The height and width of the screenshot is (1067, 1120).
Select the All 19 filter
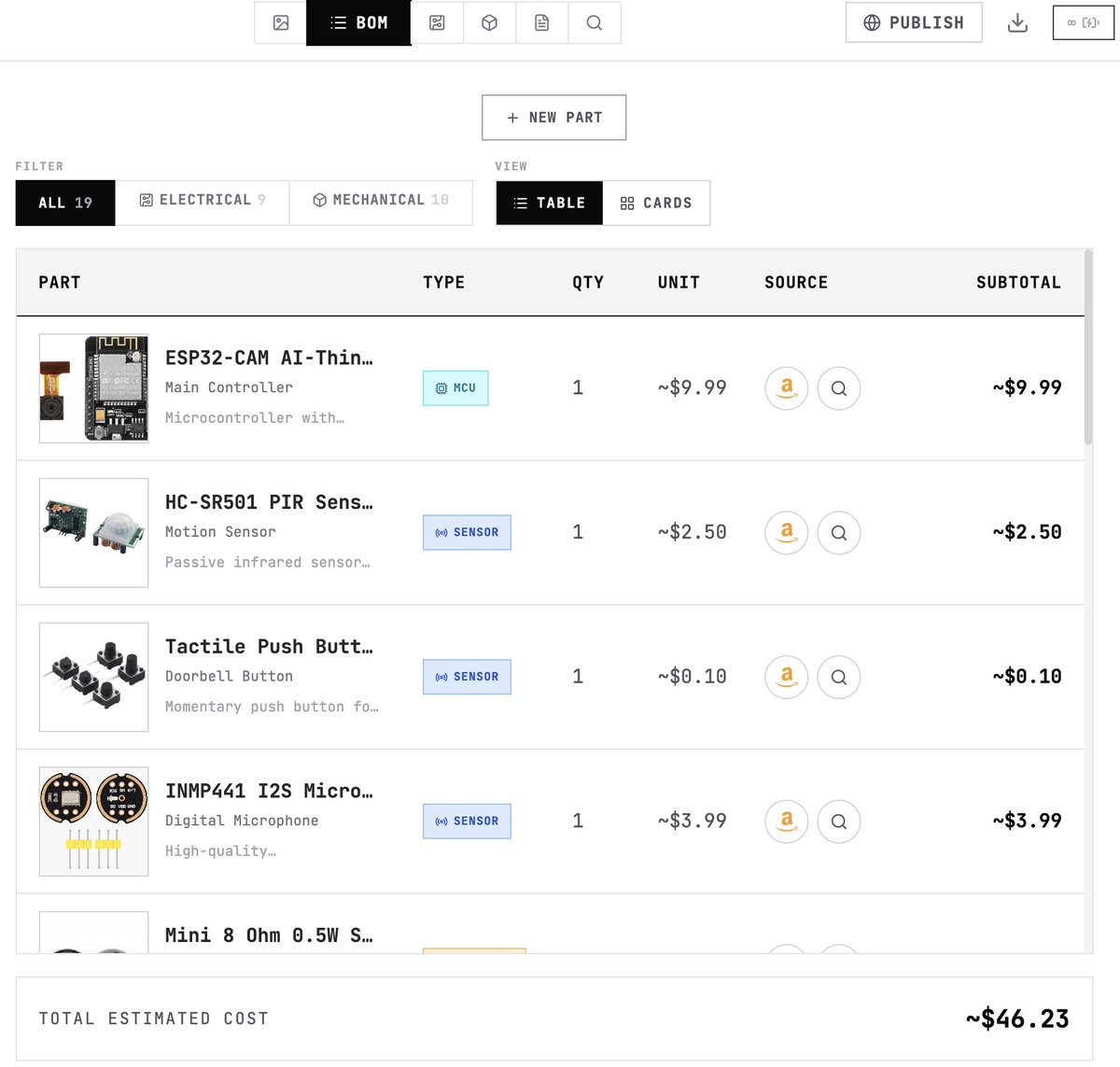pos(65,203)
